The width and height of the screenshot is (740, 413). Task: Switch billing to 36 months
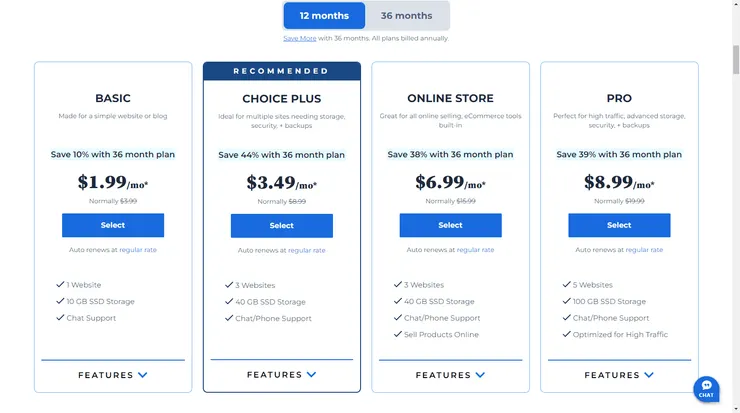[407, 16]
